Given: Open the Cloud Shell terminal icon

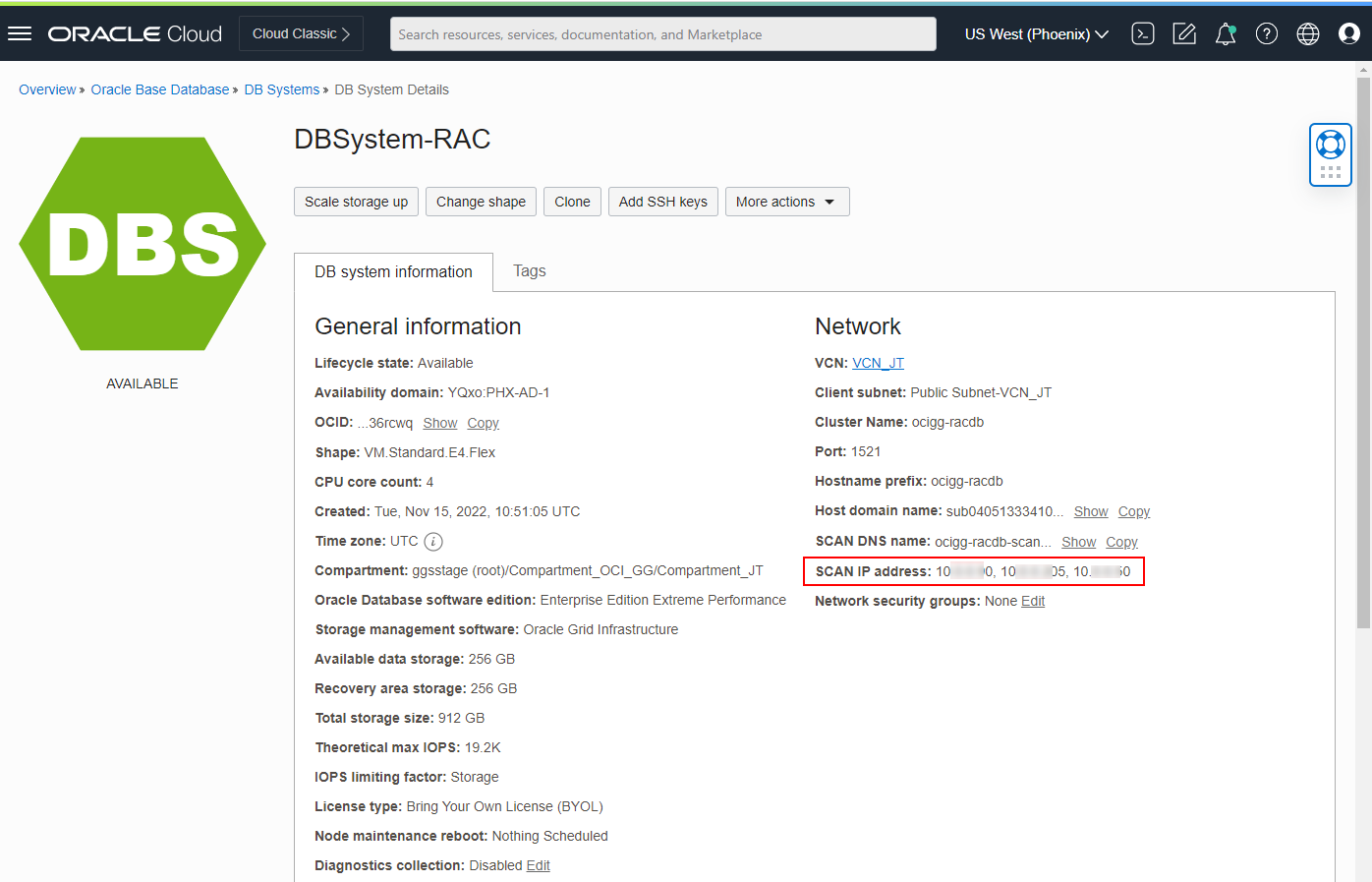Looking at the screenshot, I should [1142, 32].
